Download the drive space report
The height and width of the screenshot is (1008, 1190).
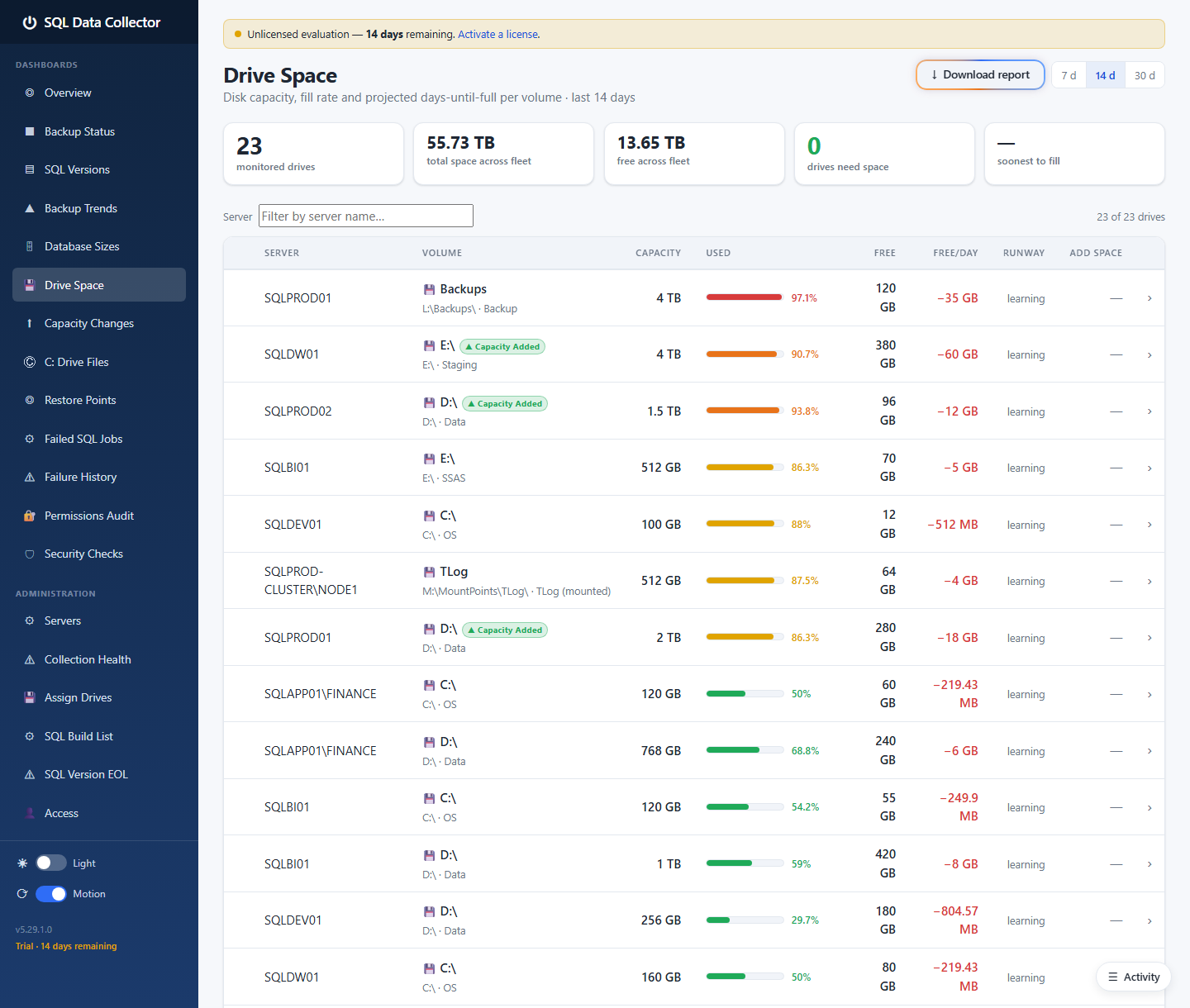point(980,75)
